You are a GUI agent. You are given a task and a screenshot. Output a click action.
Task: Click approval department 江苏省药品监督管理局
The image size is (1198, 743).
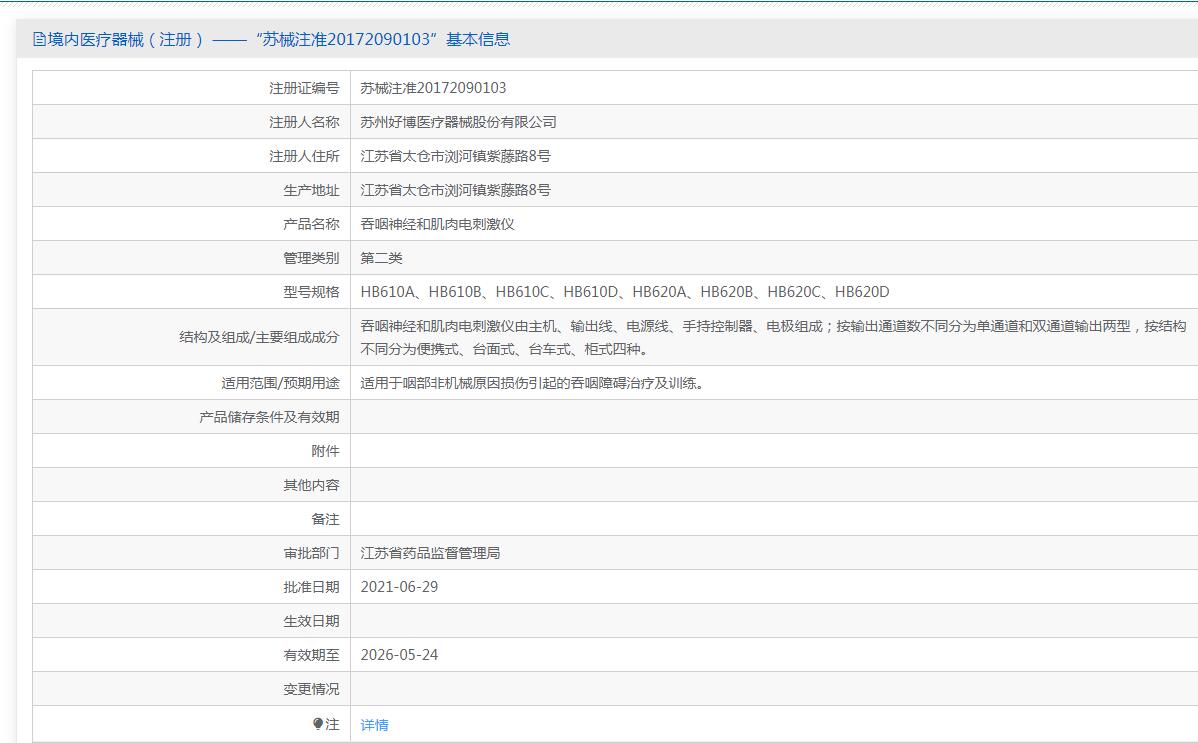[x=430, y=553]
